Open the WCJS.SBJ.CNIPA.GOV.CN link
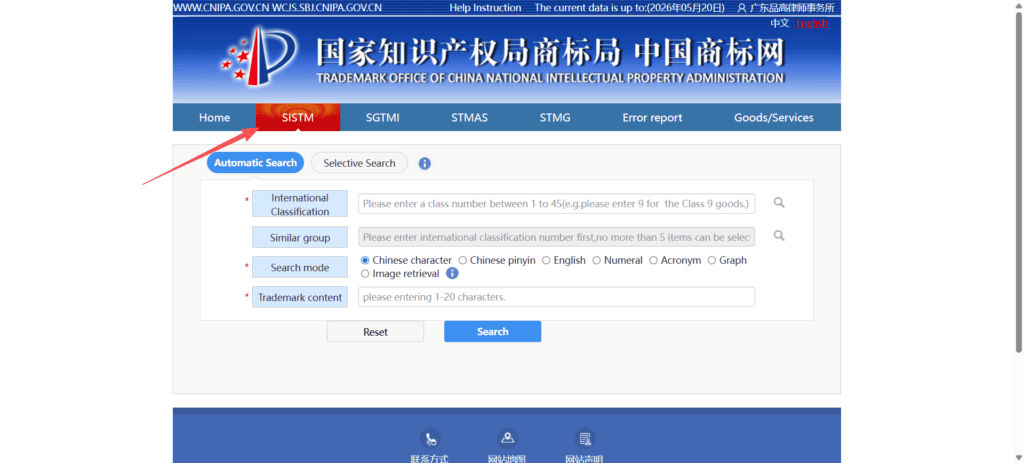The image size is (1024, 463). [x=327, y=8]
